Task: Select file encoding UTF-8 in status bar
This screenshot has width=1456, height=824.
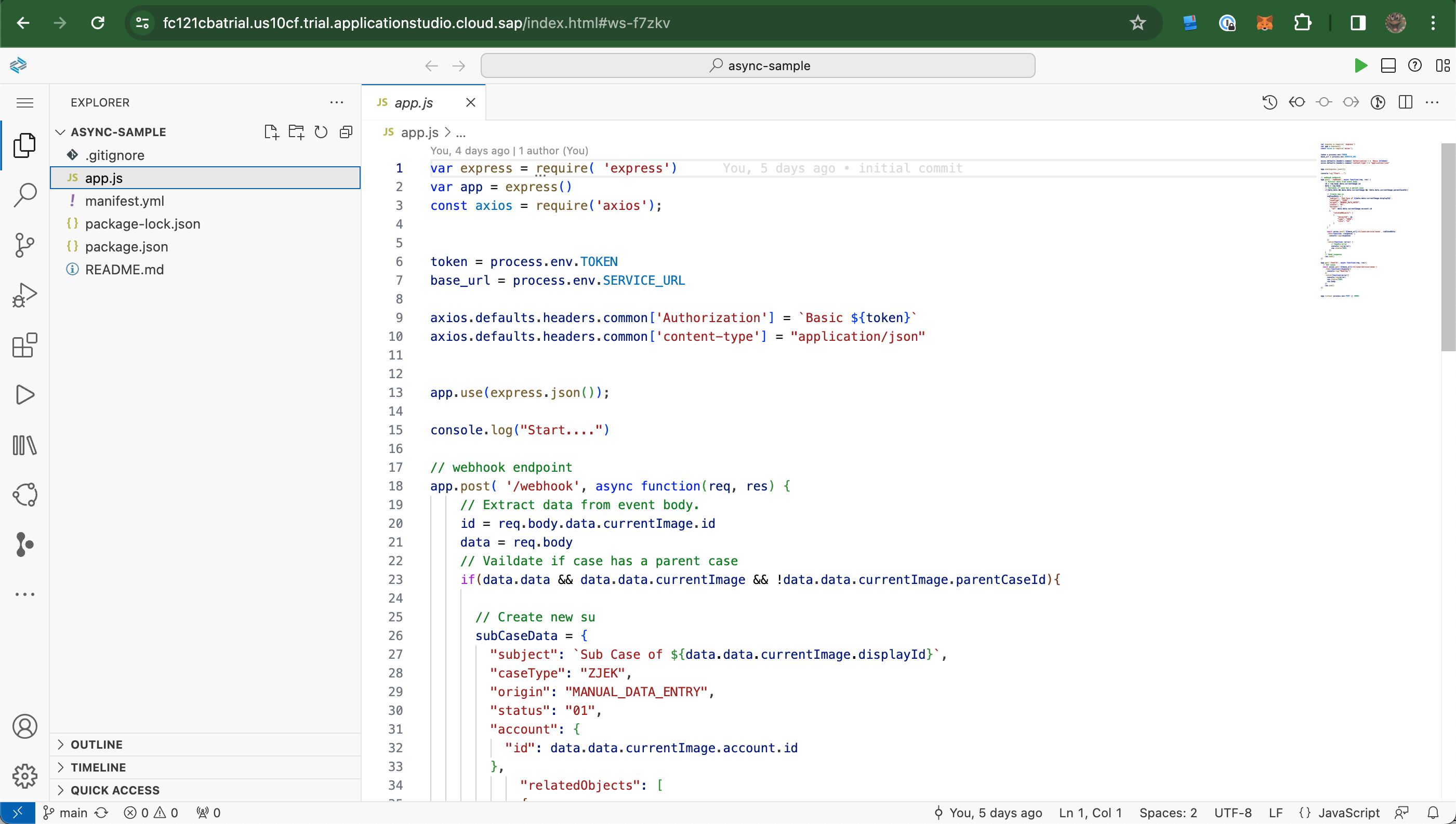Action: tap(1233, 813)
